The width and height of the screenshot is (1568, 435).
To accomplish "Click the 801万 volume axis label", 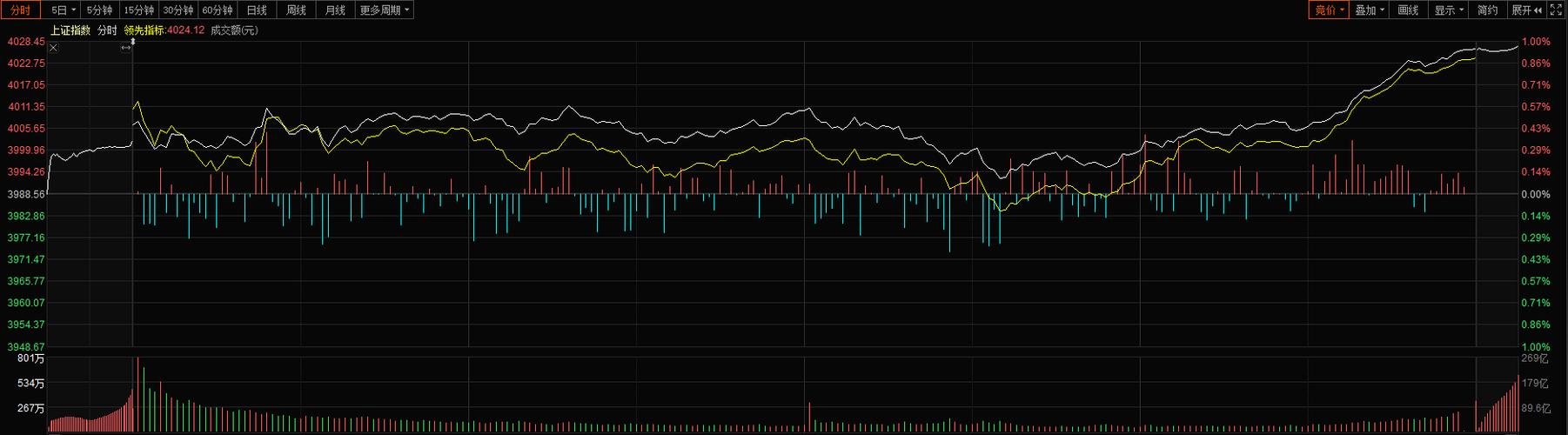I will (31, 358).
